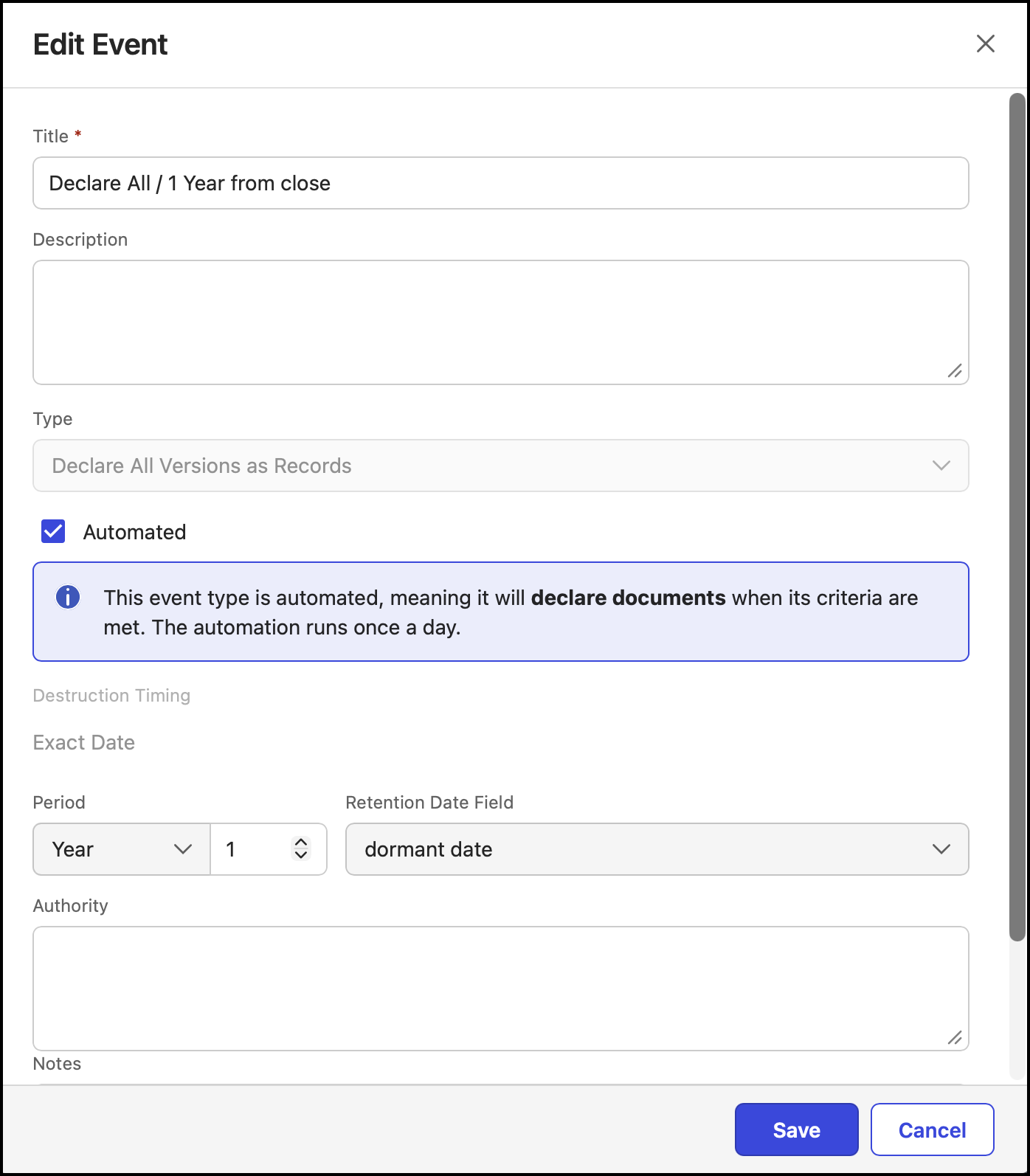
Task: Decrease period value with down arrow
Action: click(x=301, y=855)
